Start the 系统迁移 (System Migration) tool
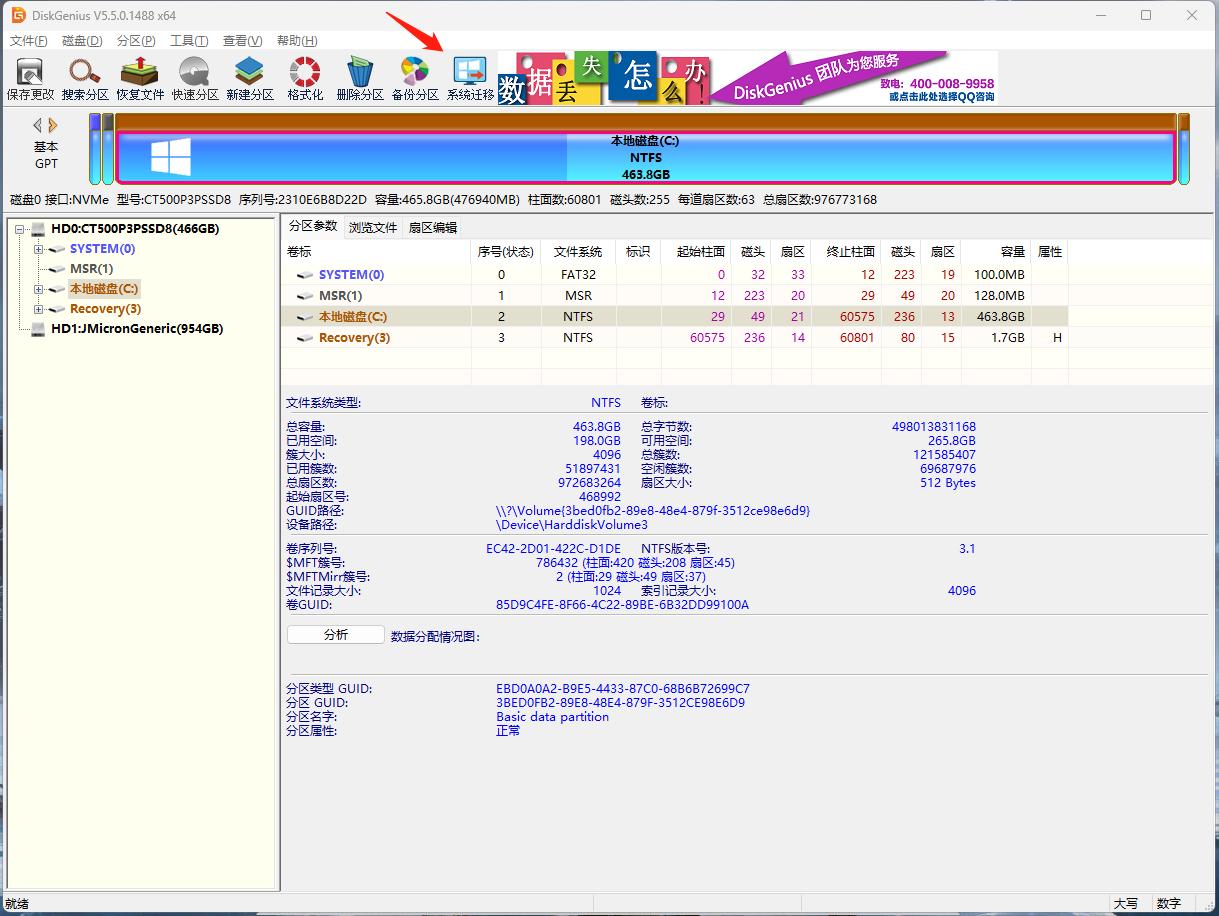This screenshot has height=916, width=1219. tap(469, 77)
